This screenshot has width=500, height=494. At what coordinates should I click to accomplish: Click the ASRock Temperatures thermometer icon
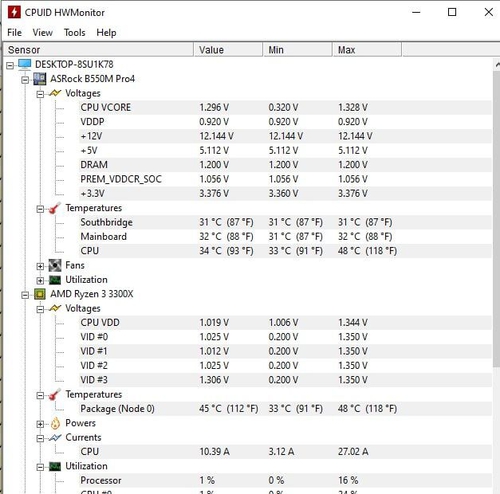click(x=55, y=208)
